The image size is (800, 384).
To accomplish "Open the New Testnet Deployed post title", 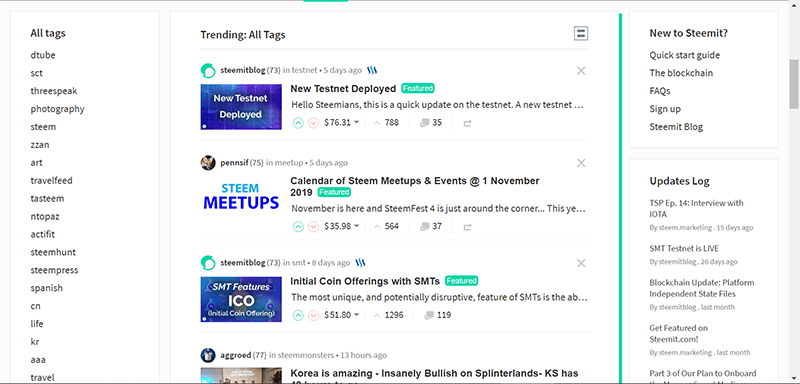I will 343,88.
